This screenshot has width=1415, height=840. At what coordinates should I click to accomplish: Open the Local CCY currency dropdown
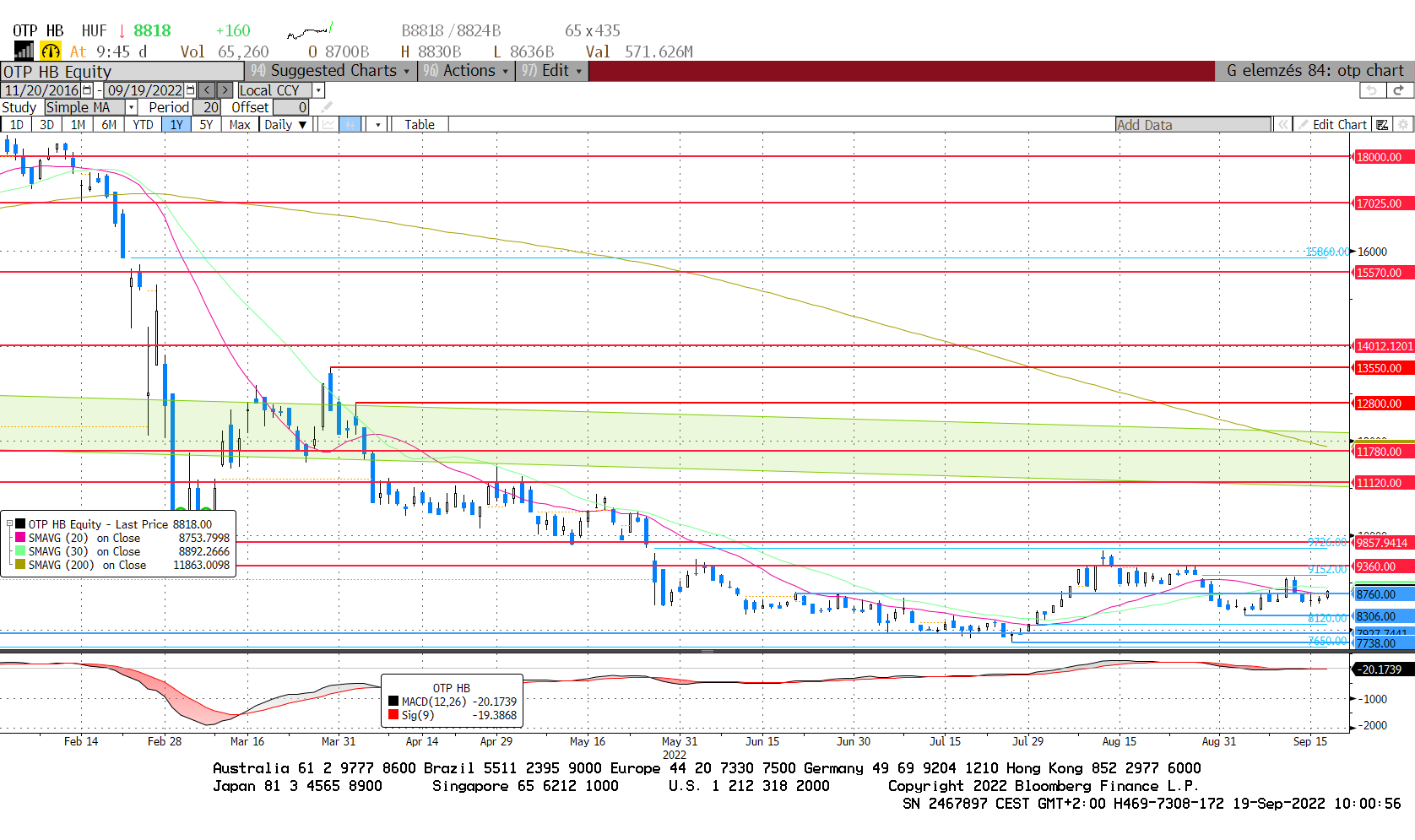(x=318, y=89)
